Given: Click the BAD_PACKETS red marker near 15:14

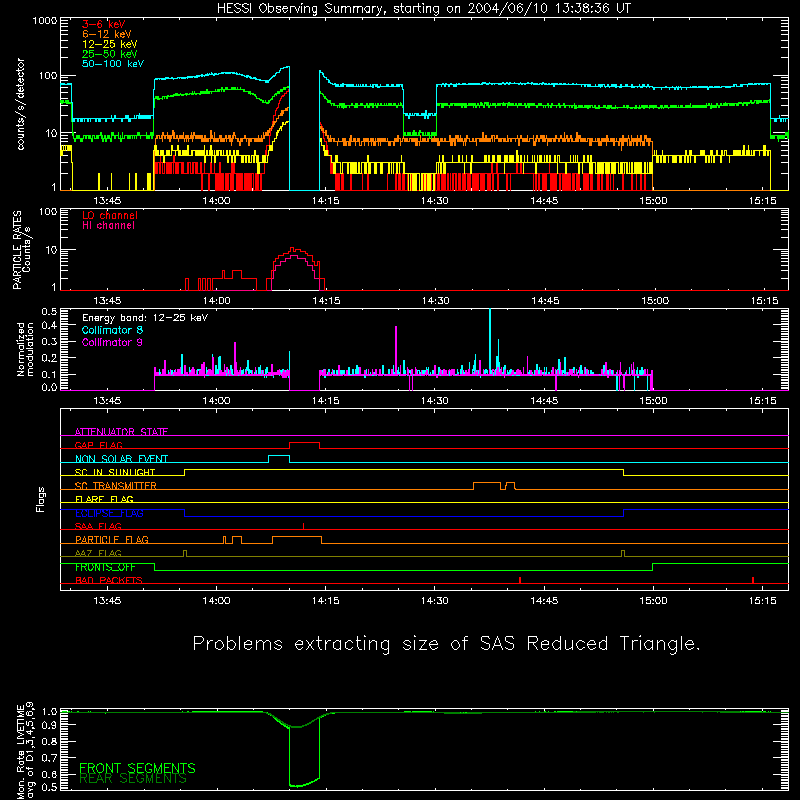Looking at the screenshot, I should (x=753, y=580).
